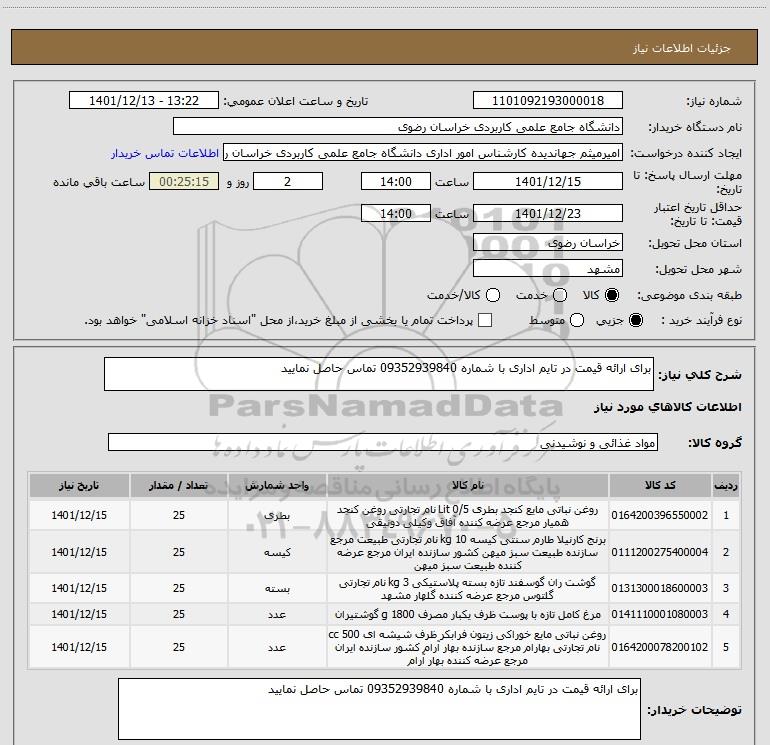This screenshot has width=770, height=745.
Task: Open اطلاعات تماس خریدار link
Action: [165, 153]
